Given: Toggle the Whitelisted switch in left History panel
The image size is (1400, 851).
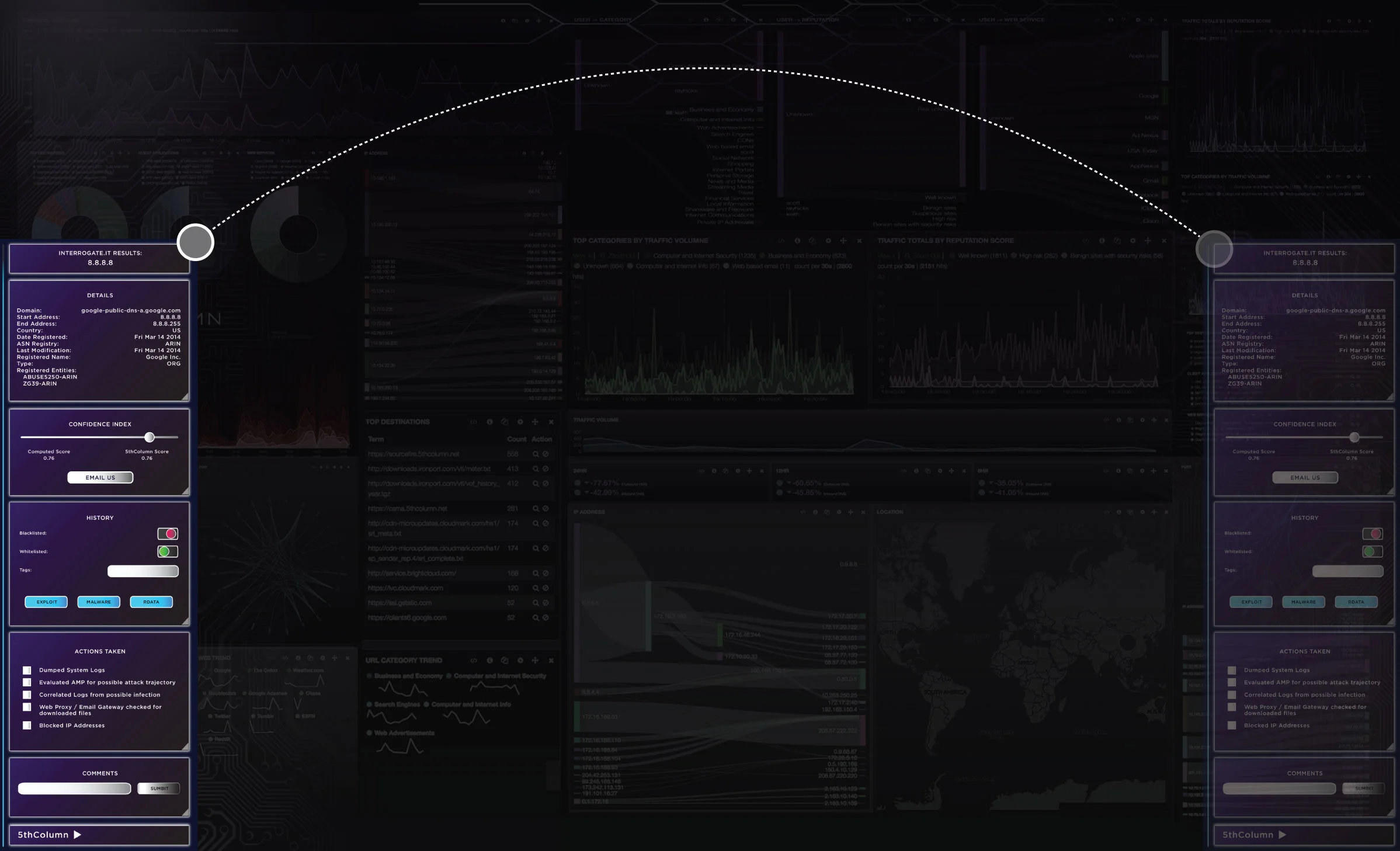Looking at the screenshot, I should coord(168,551).
